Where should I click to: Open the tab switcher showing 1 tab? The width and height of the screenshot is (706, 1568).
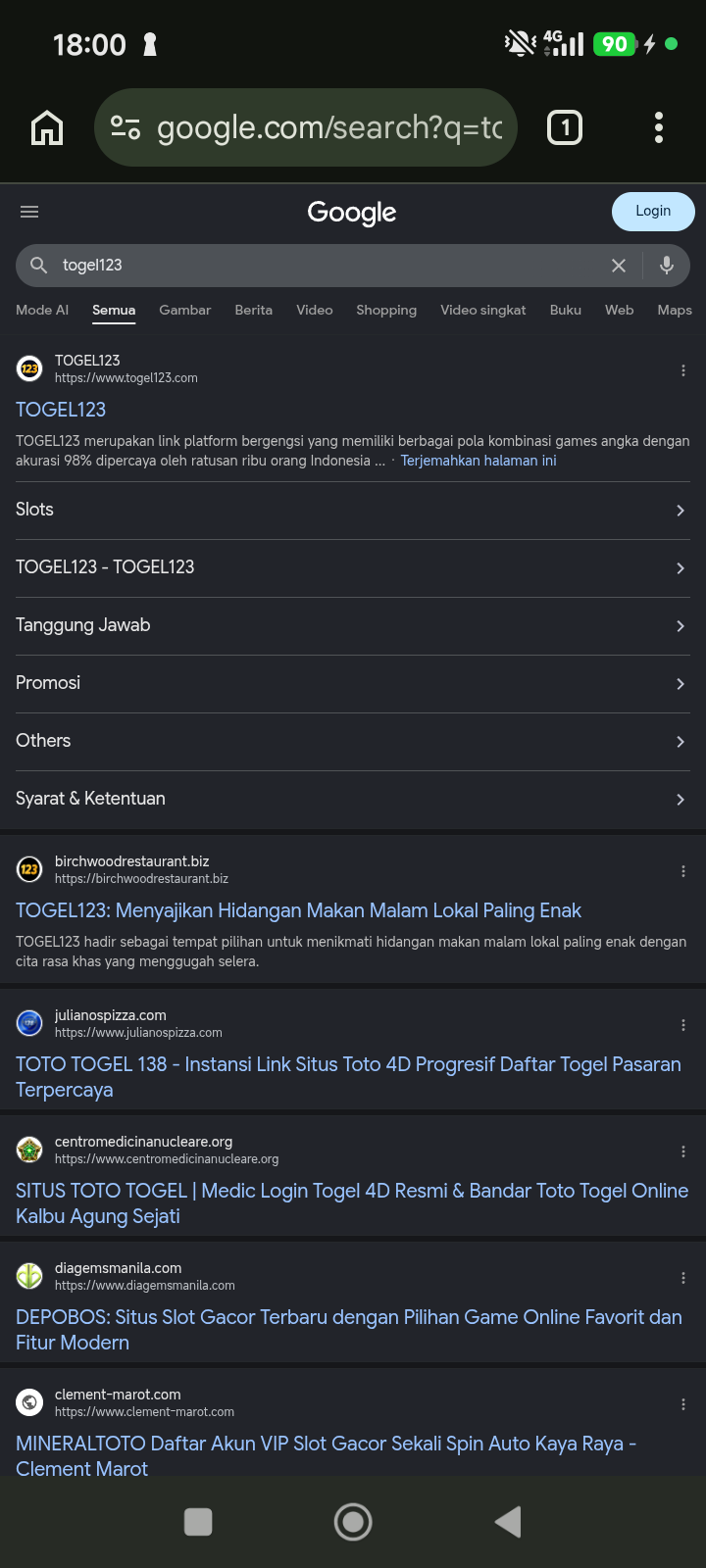565,127
